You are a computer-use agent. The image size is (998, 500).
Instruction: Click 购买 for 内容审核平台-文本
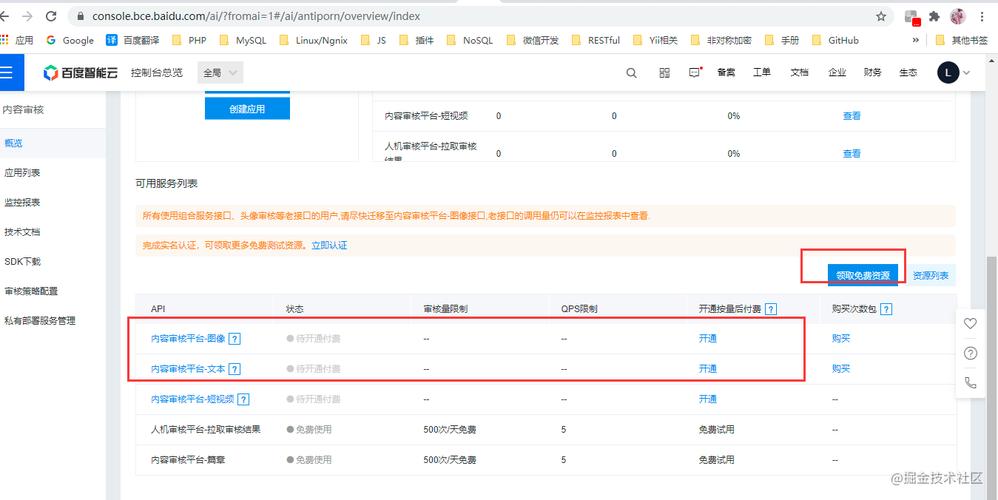pyautogui.click(x=841, y=368)
